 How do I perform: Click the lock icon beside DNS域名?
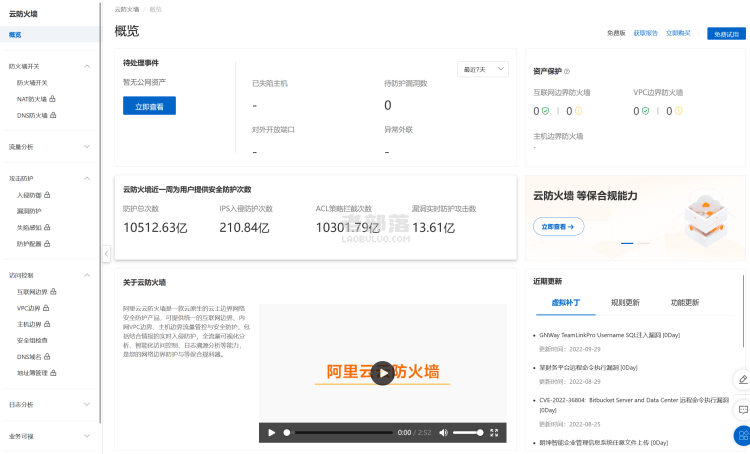[47, 356]
